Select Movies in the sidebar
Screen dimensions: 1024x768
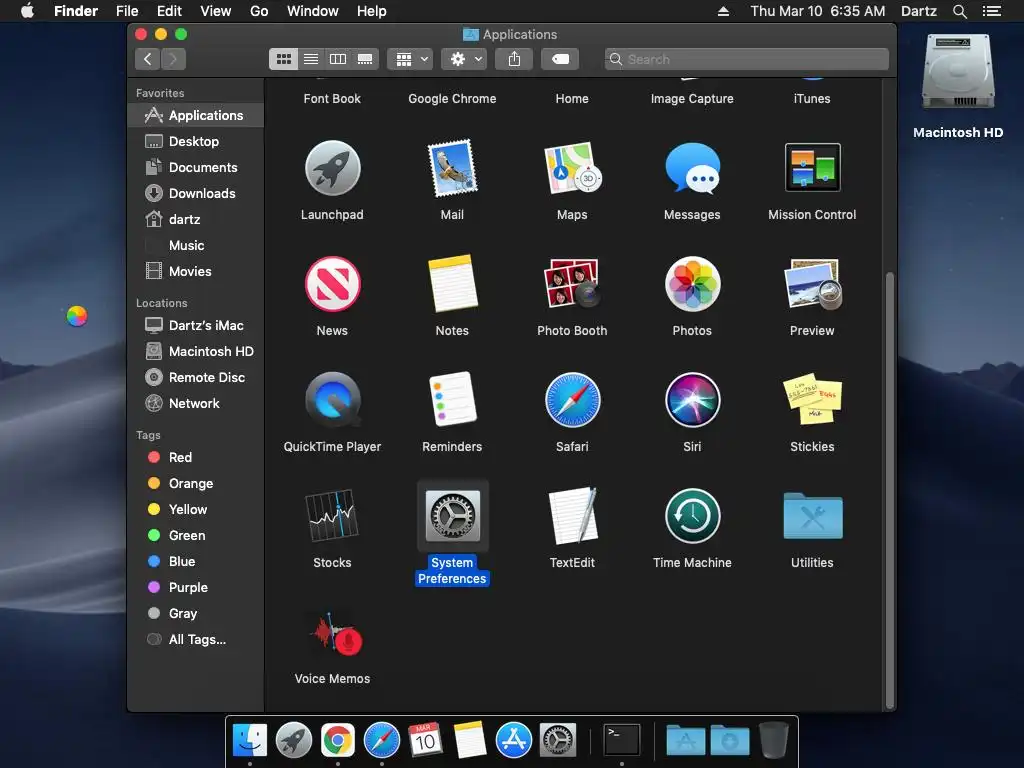(196, 271)
